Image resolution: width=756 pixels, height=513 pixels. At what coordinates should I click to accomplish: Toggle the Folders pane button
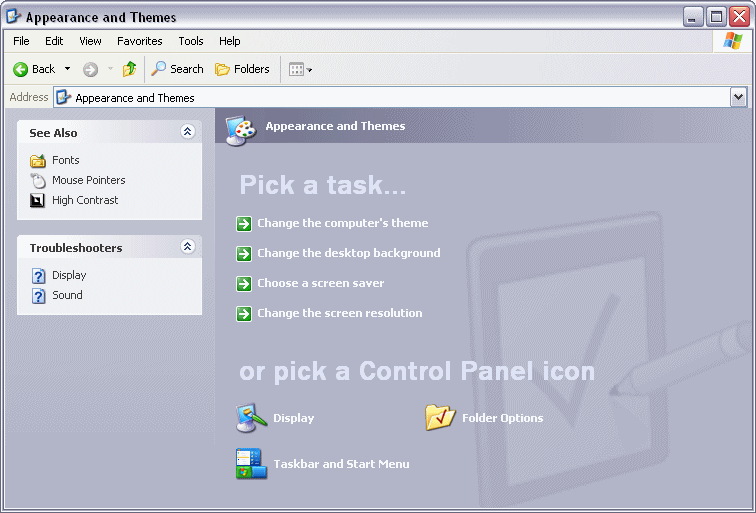tap(242, 69)
